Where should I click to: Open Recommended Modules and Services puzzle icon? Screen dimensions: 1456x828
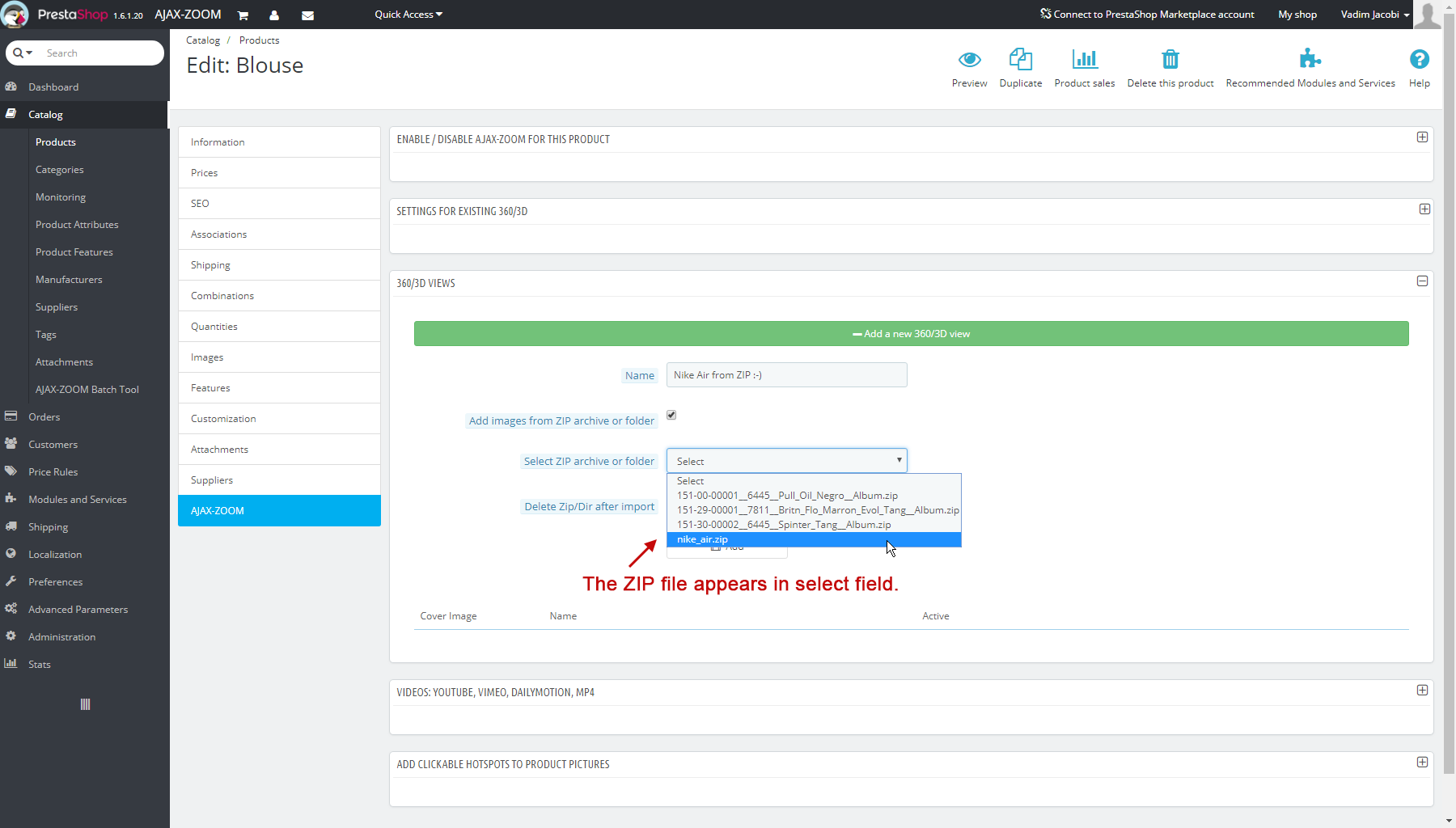pos(1310,58)
